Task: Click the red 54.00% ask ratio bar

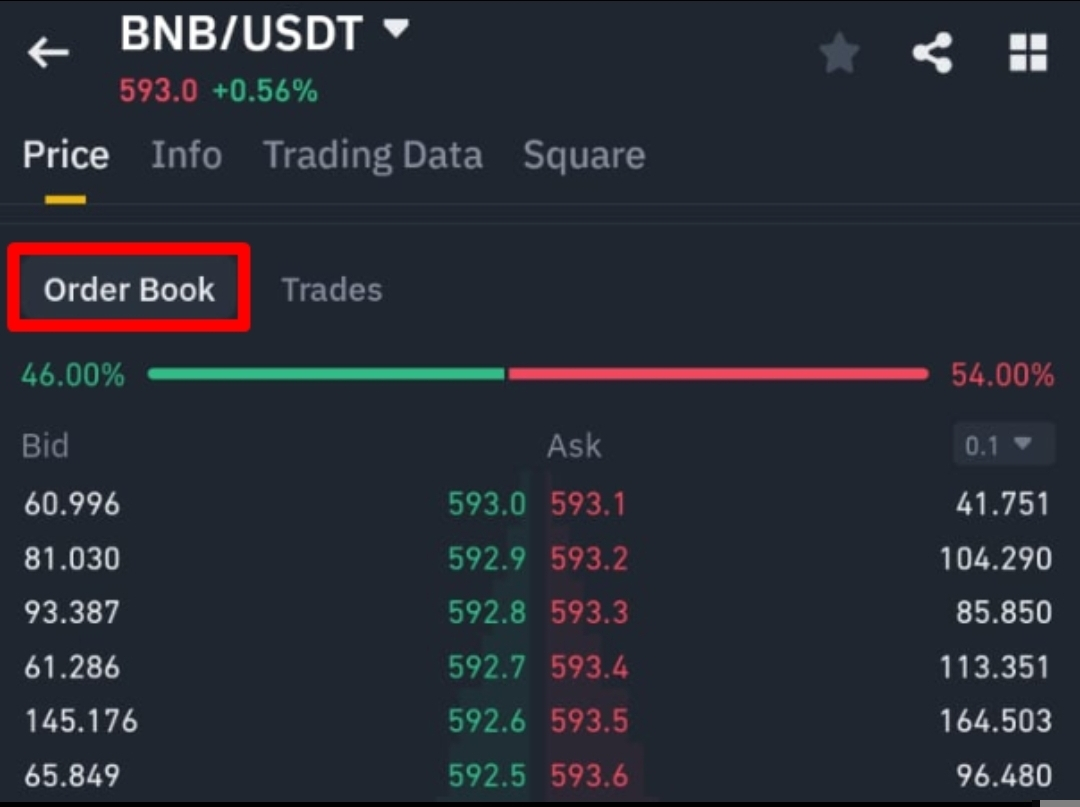Action: (x=717, y=374)
